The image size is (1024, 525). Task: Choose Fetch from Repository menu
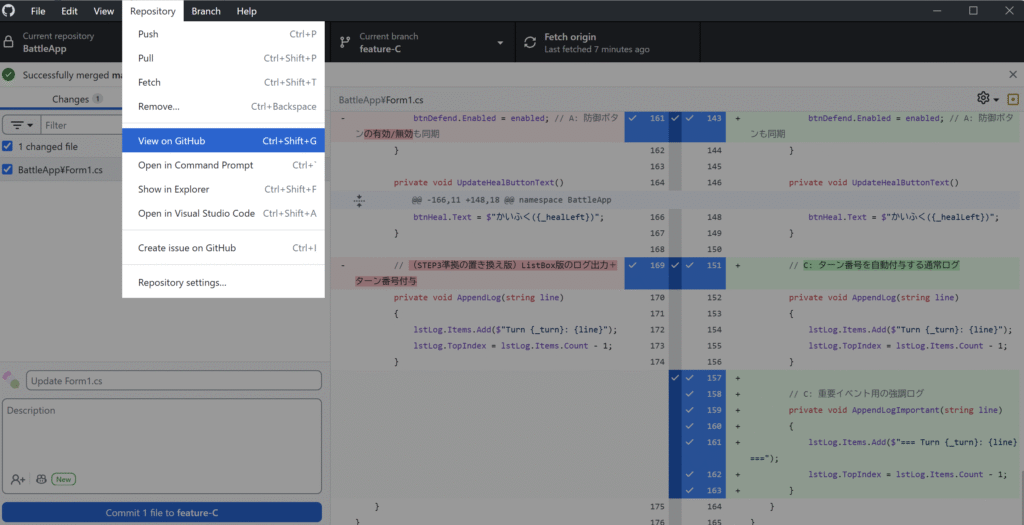[223, 82]
